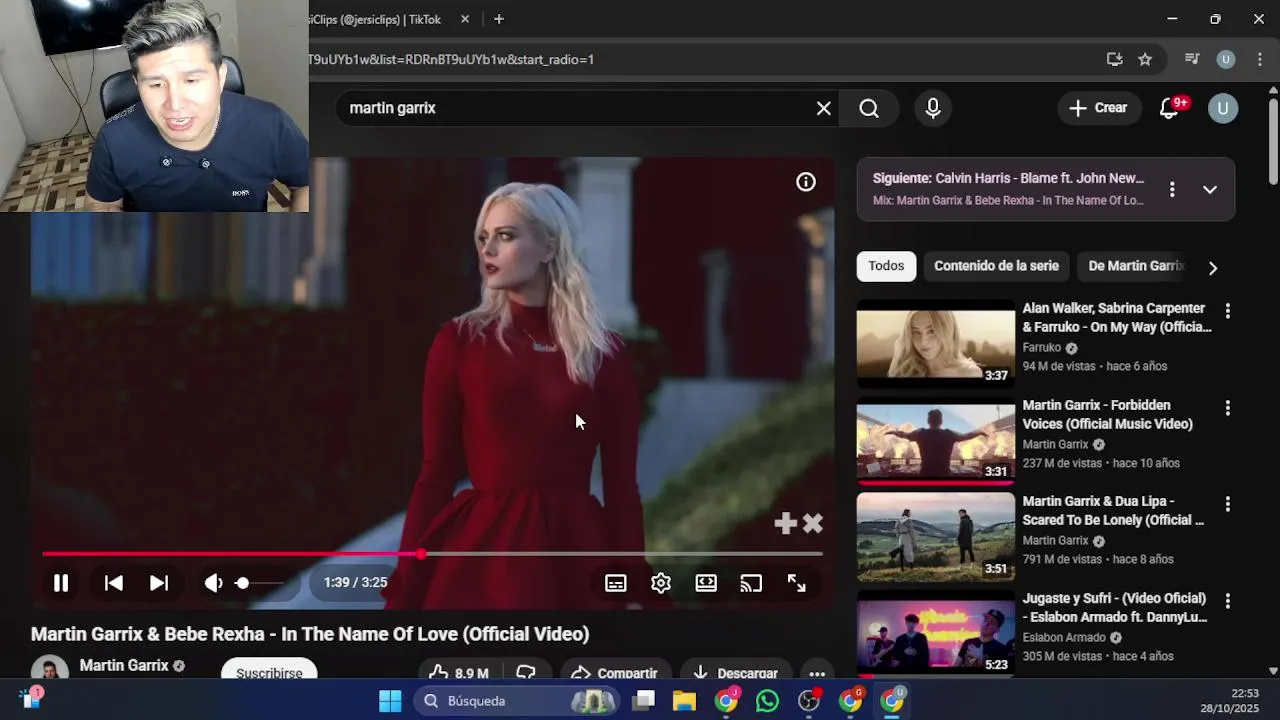Adjust the volume slider handle
This screenshot has width=1280, height=720.
coord(242,583)
